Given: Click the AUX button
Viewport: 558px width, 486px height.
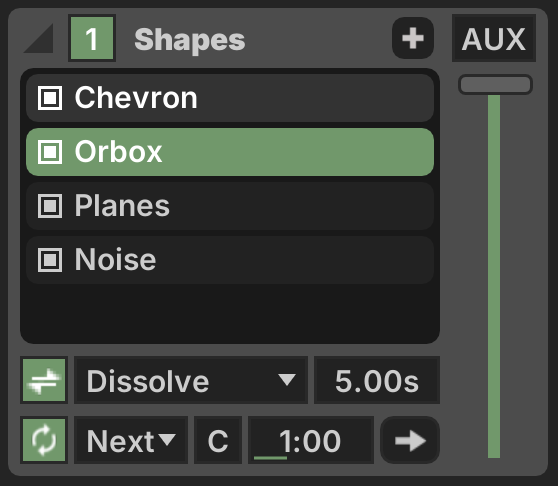Looking at the screenshot, I should click(x=494, y=38).
